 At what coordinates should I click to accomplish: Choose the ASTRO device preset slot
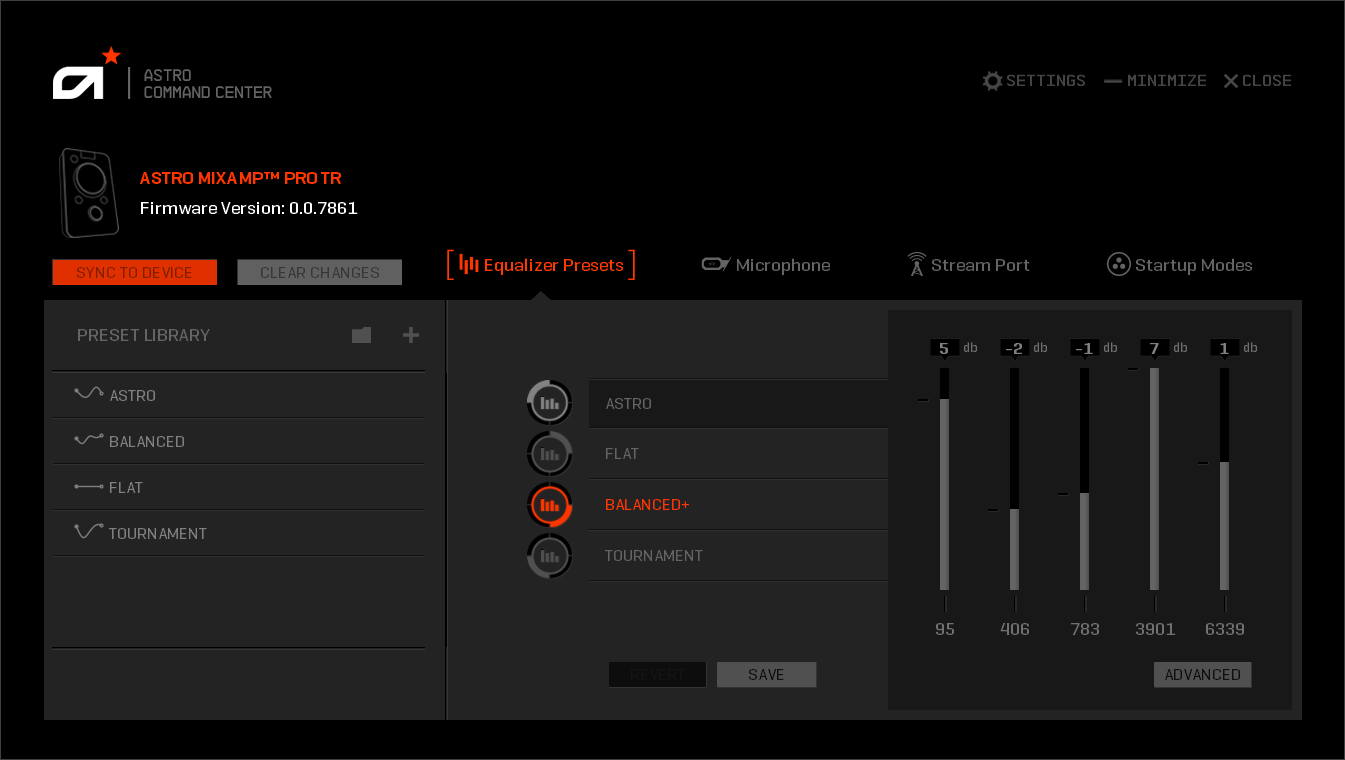pyautogui.click(x=738, y=404)
